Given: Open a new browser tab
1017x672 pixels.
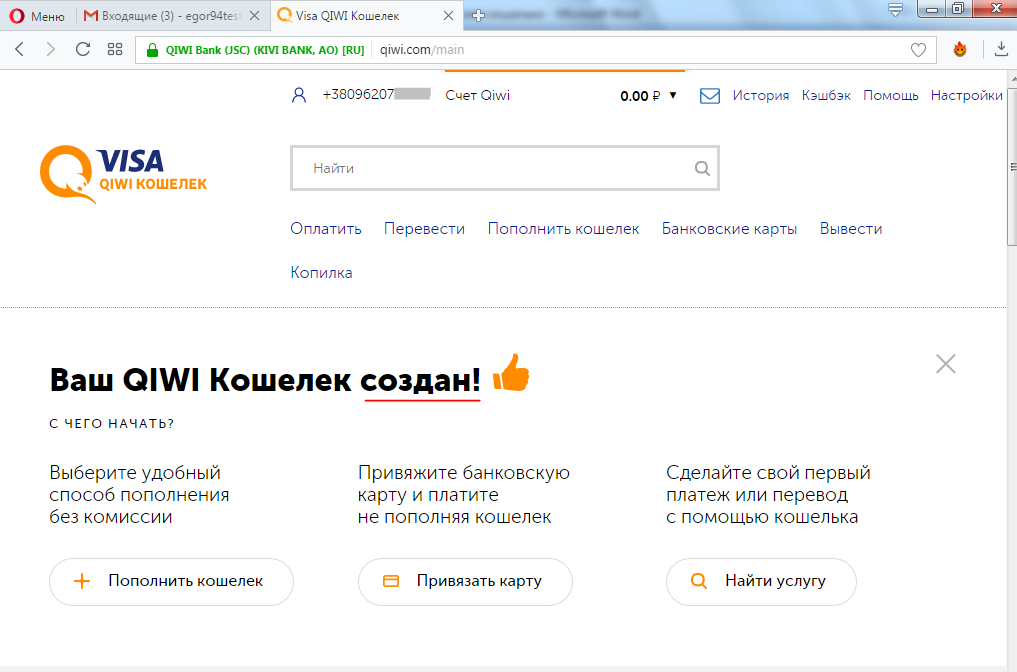Looking at the screenshot, I should coord(478,16).
